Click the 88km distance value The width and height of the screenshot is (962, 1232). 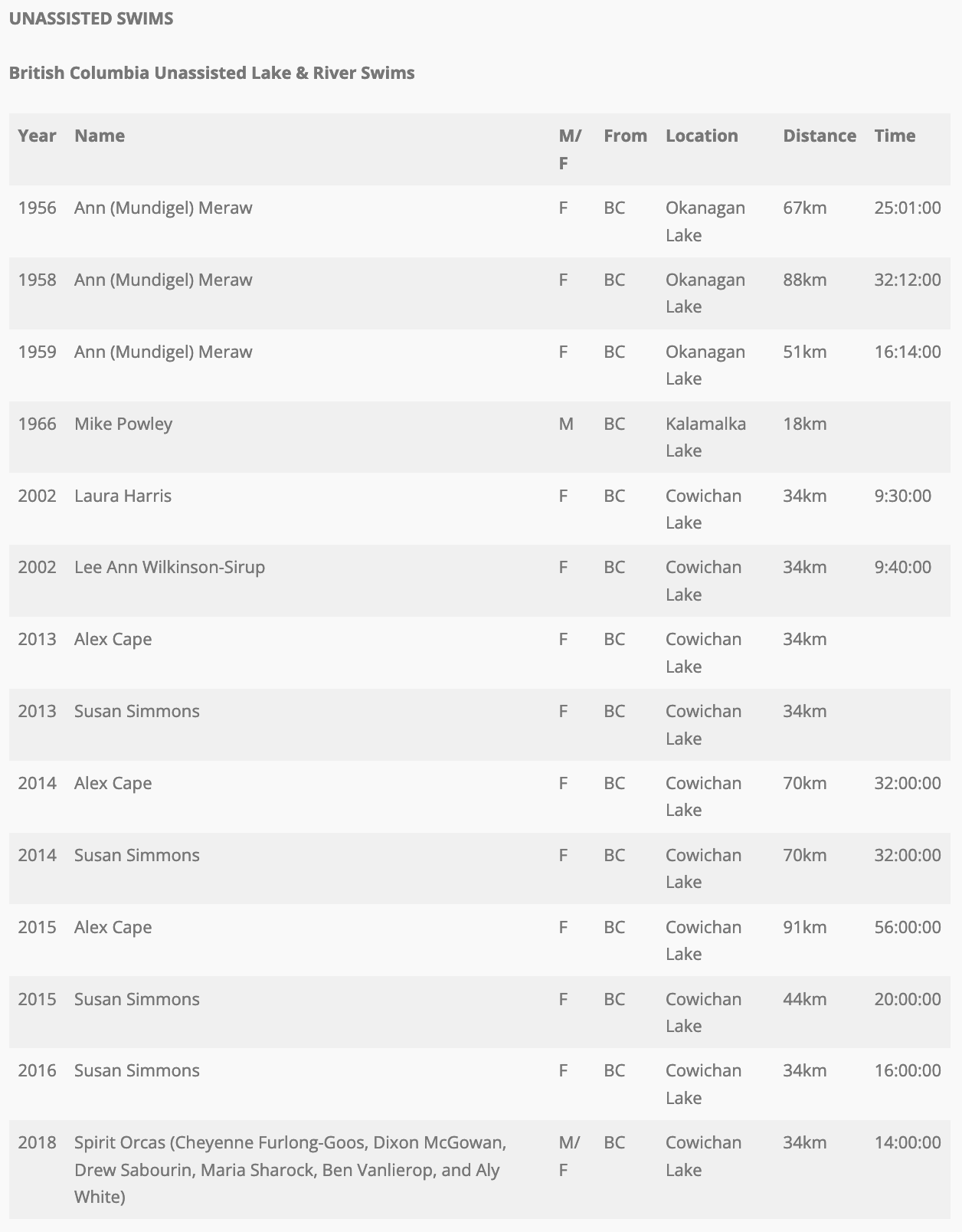804,280
